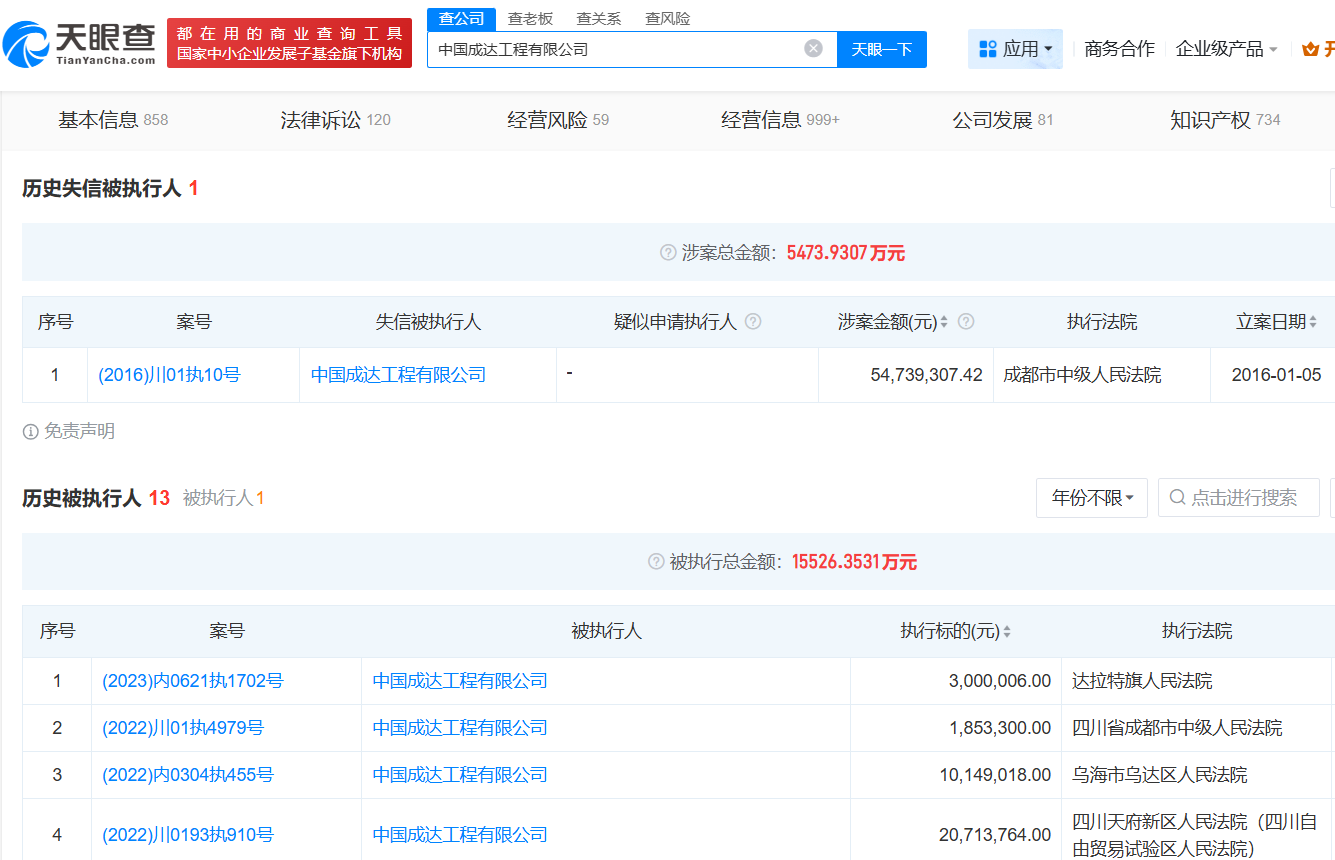Click the help icon beside 被执行总金额
The image size is (1335, 860).
click(656, 562)
